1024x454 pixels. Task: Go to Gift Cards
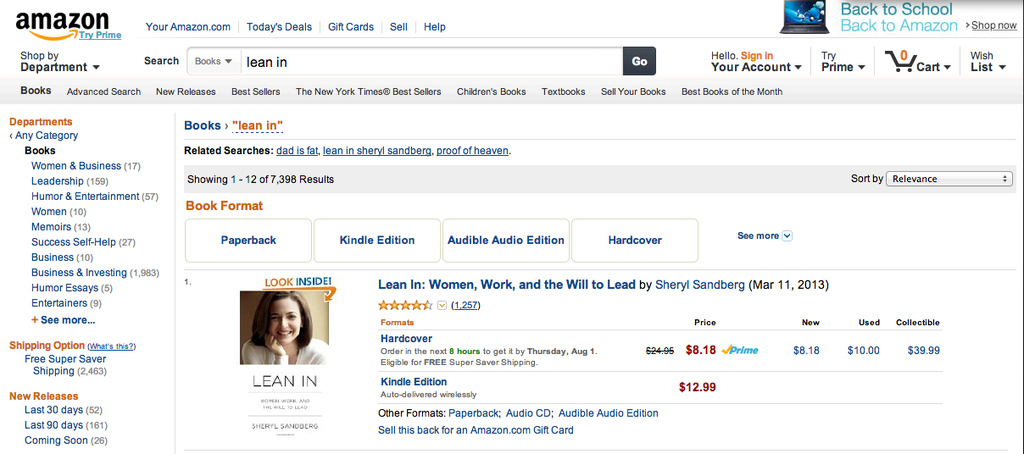(351, 27)
